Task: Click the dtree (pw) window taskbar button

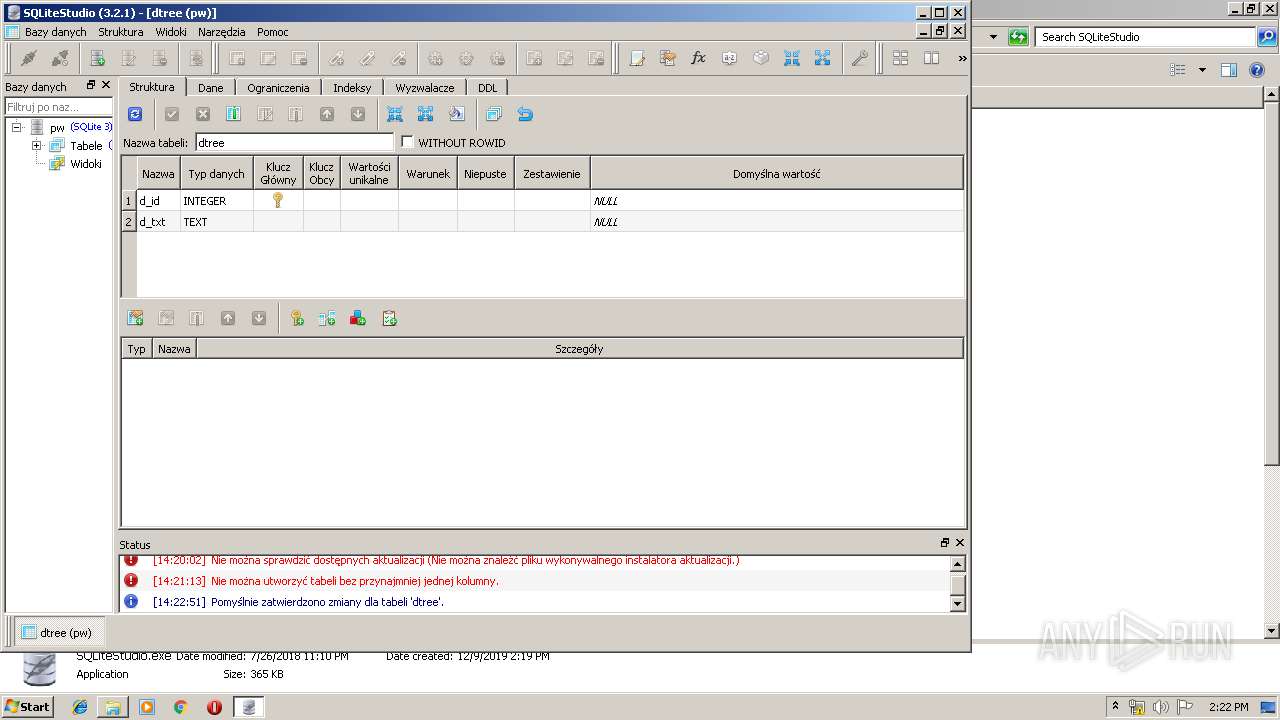Action: coord(58,632)
